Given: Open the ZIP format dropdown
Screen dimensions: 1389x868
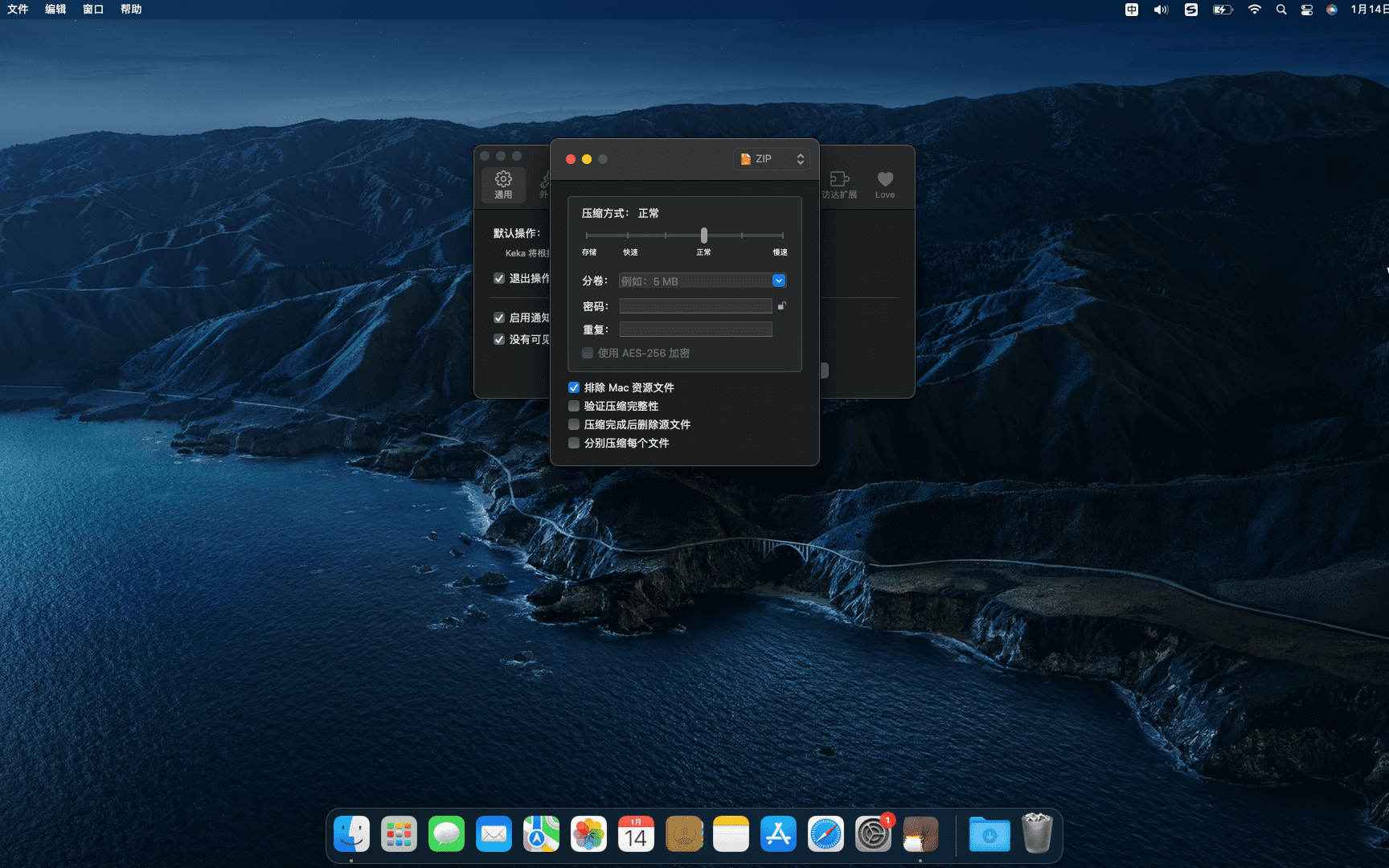Looking at the screenshot, I should coord(771,159).
